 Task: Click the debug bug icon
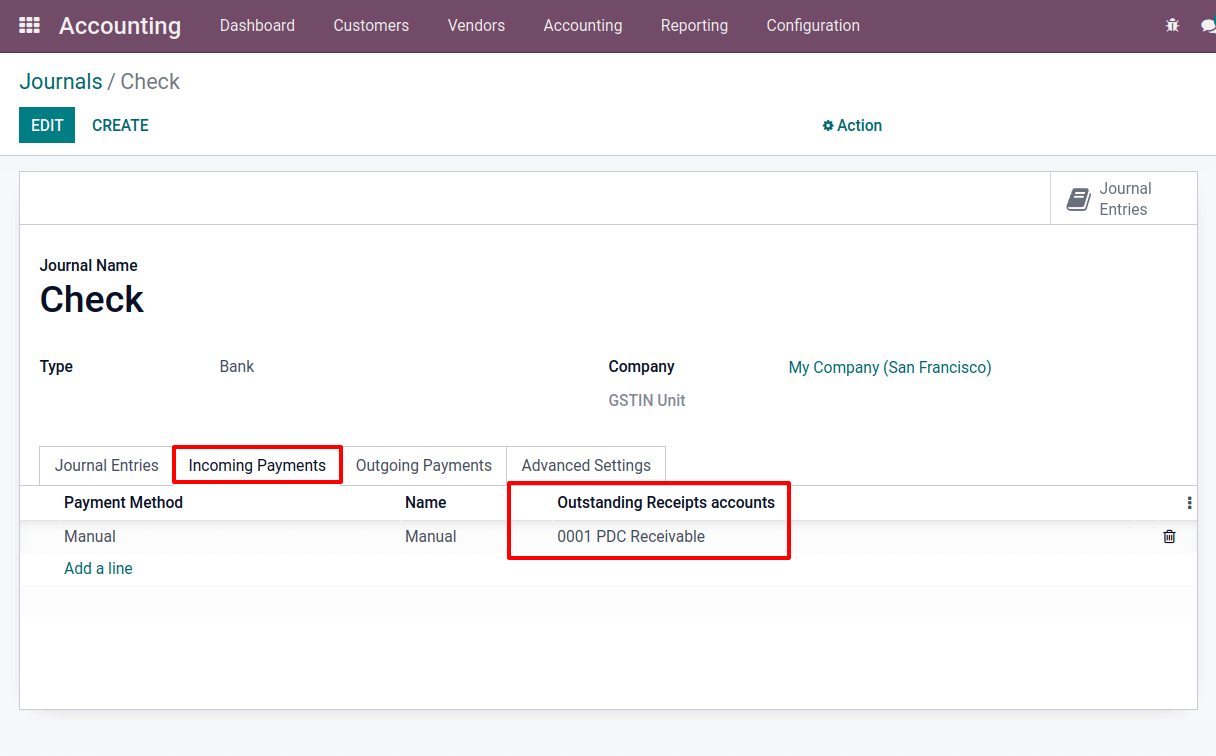coord(1172,26)
